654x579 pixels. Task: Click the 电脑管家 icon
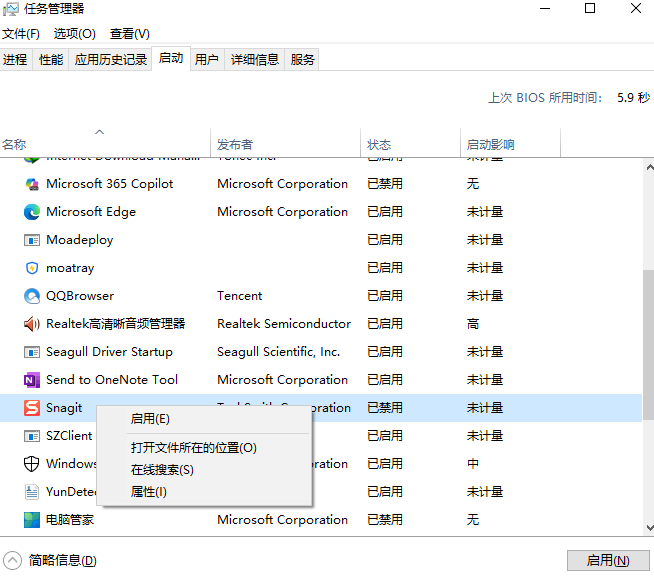pos(32,520)
